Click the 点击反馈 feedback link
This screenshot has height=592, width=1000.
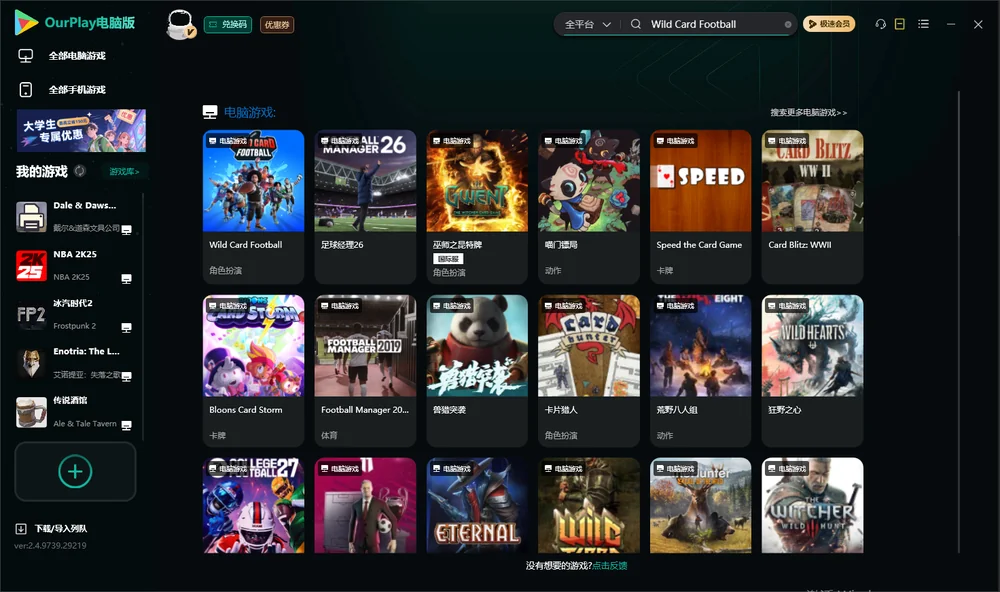610,565
